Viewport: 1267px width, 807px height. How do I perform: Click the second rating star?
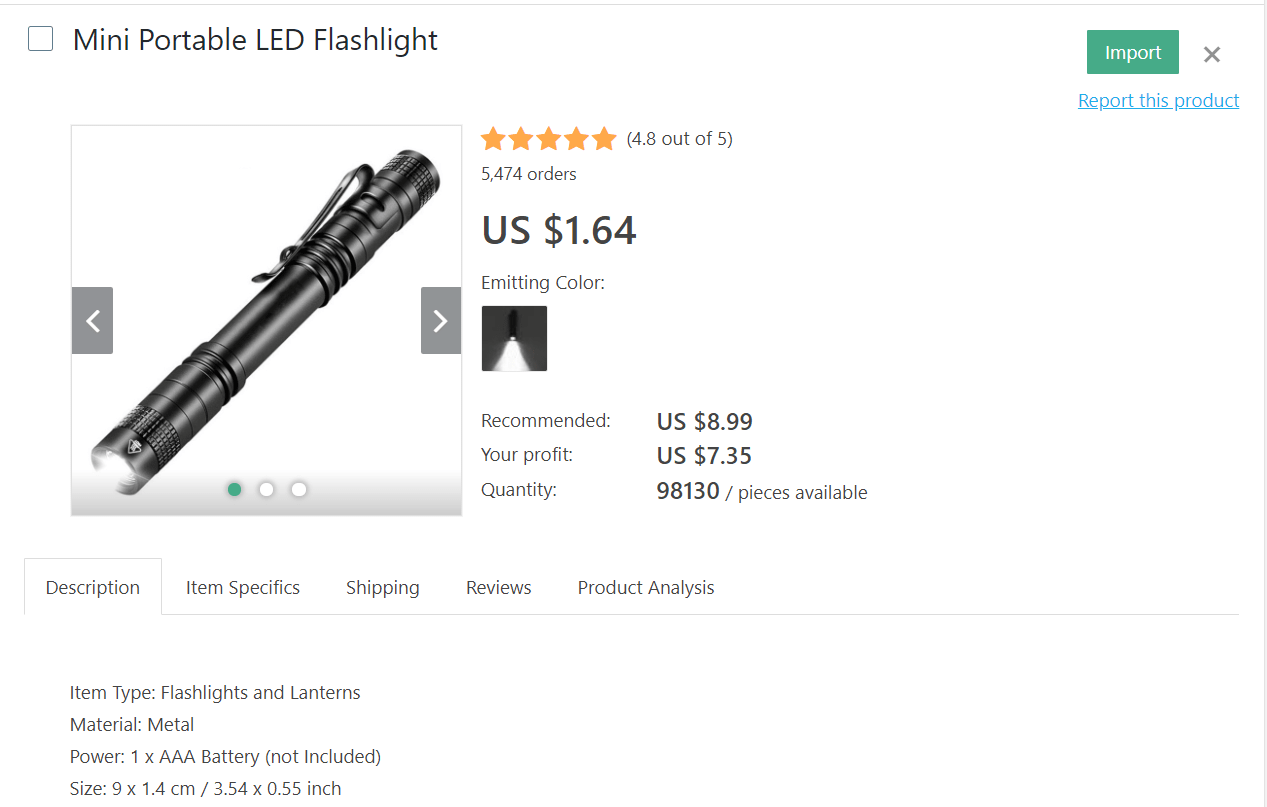(521, 138)
